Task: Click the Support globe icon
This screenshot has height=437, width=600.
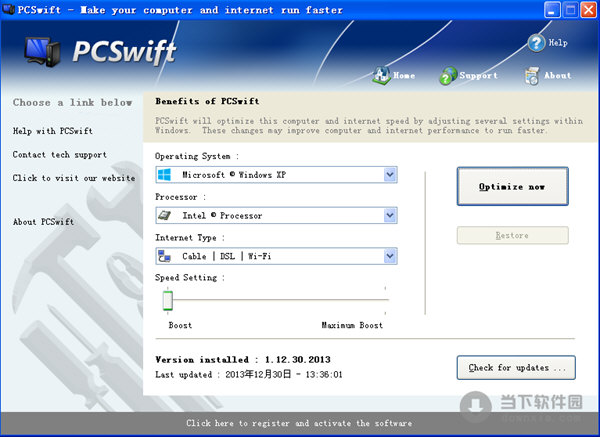Action: pyautogui.click(x=448, y=75)
